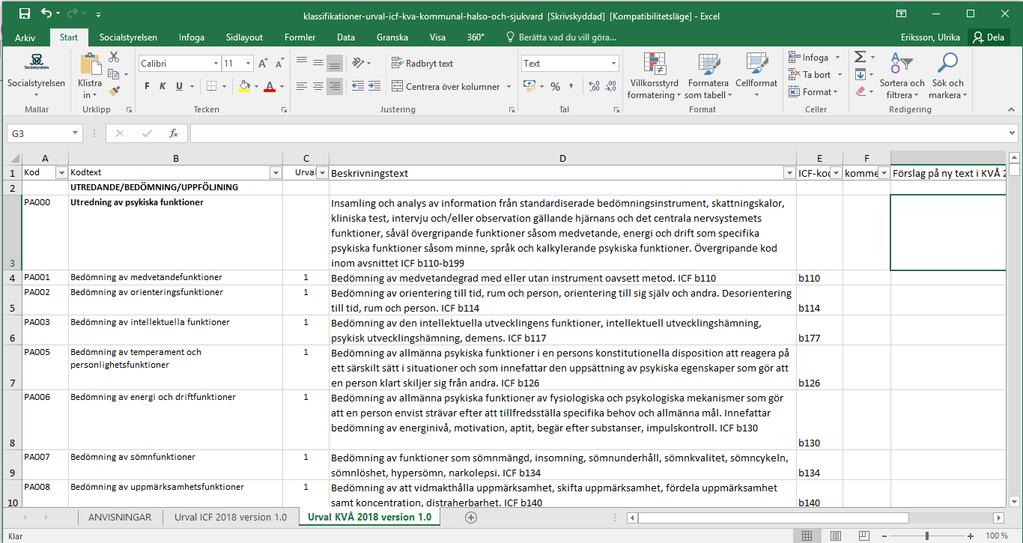Viewport: 1023px width, 543px height.
Task: Activate the format painter brush
Action: tap(114, 90)
